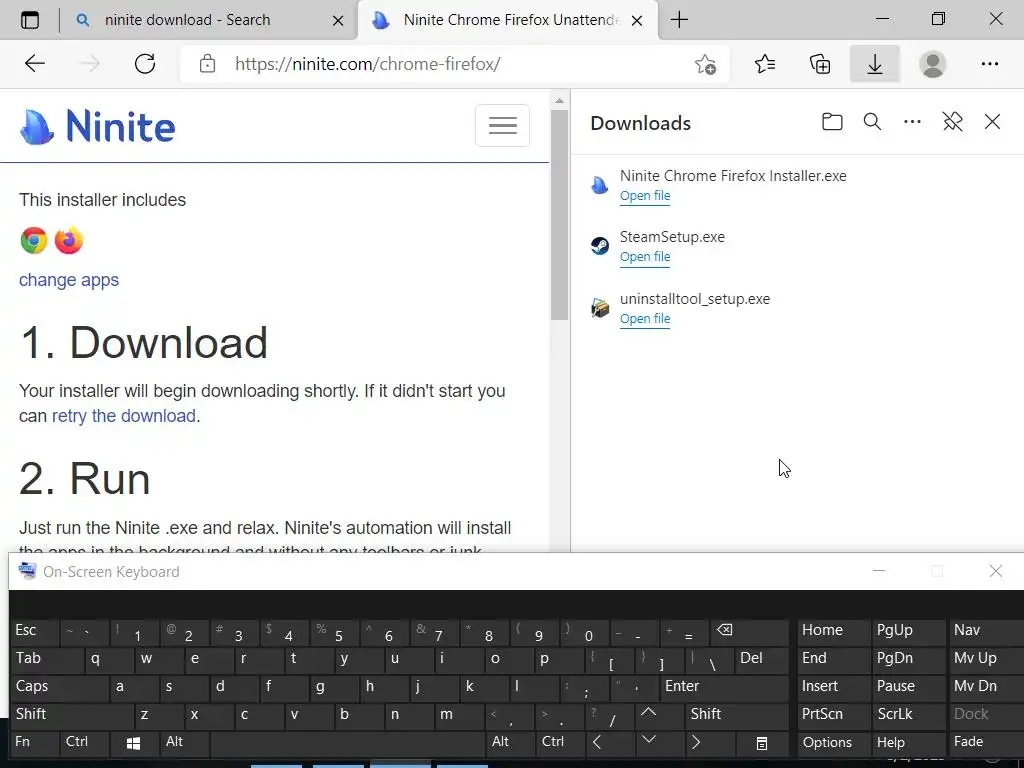Click the Ninite logo

(x=98, y=126)
